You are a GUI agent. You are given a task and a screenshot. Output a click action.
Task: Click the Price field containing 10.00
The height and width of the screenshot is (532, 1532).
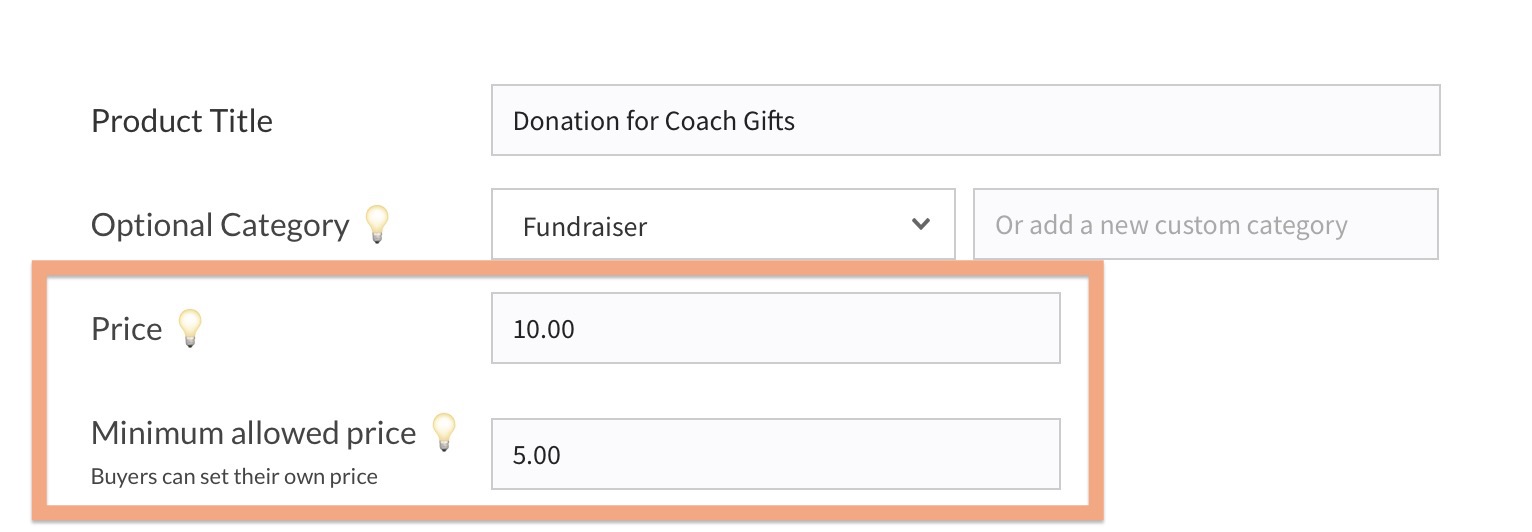pyautogui.click(x=775, y=328)
